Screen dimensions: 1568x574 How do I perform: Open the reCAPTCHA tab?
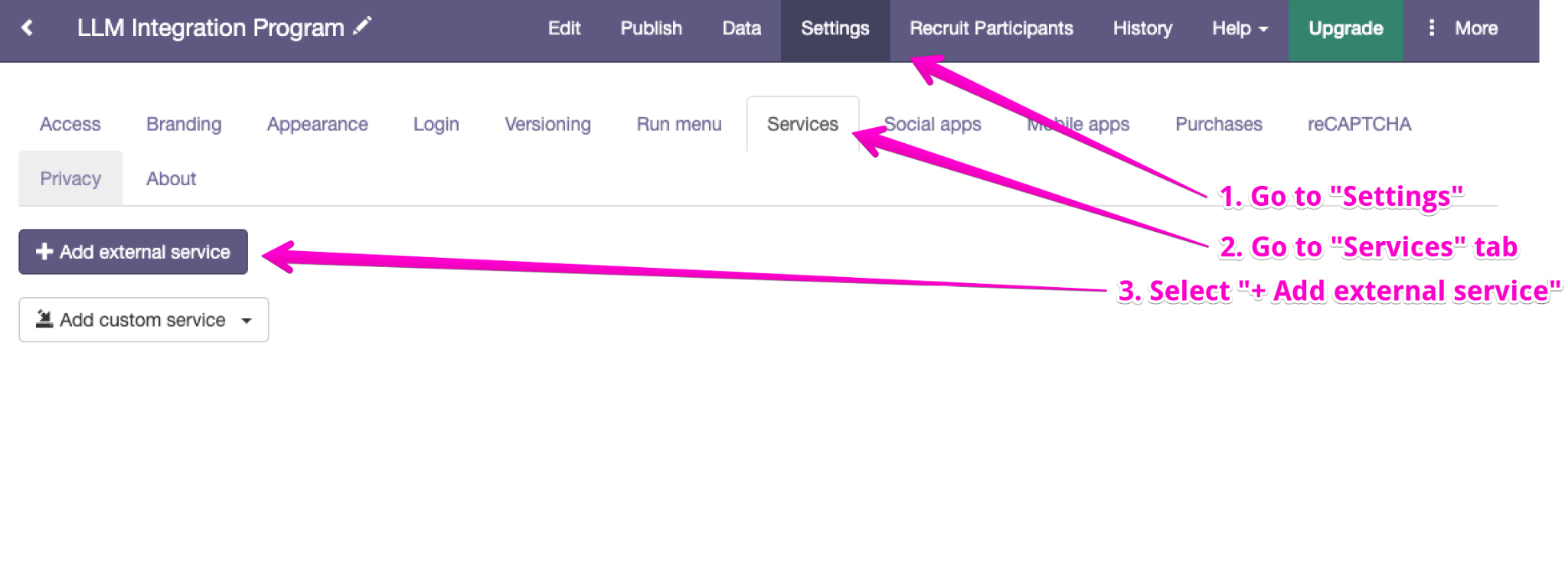[1359, 124]
